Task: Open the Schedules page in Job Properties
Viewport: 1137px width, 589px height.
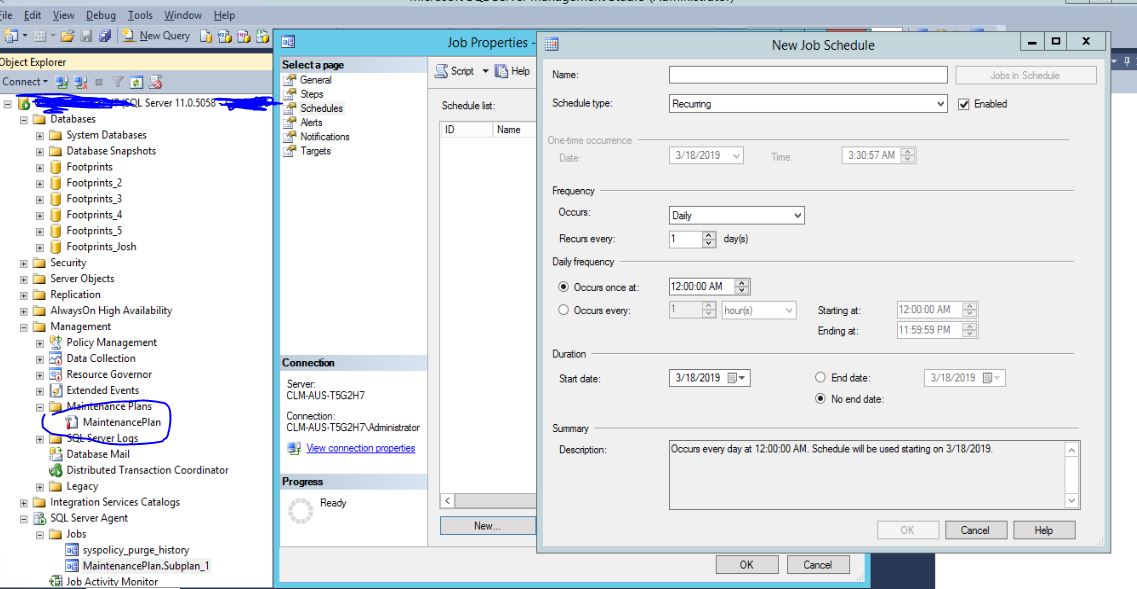Action: [321, 108]
